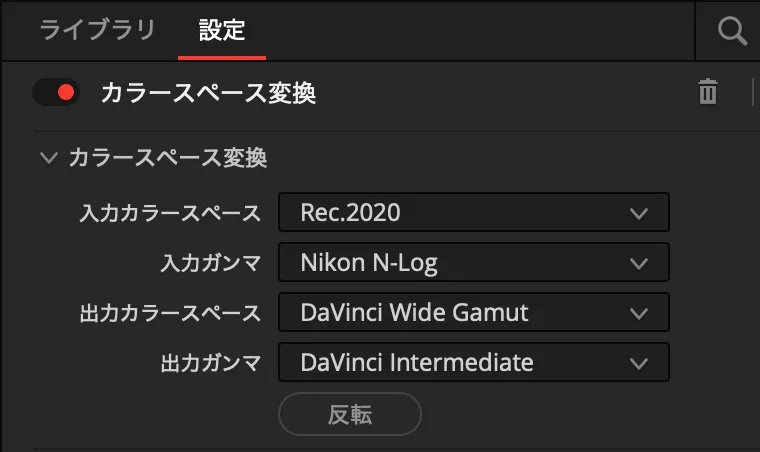The image size is (760, 452).
Task: Click the 出力ガンマ label
Action: pos(210,363)
